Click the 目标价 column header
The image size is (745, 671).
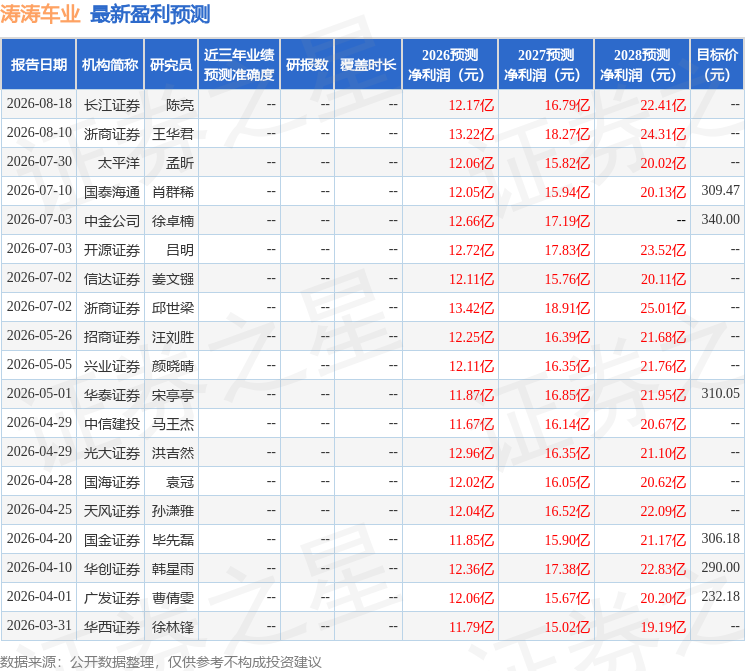(717, 65)
